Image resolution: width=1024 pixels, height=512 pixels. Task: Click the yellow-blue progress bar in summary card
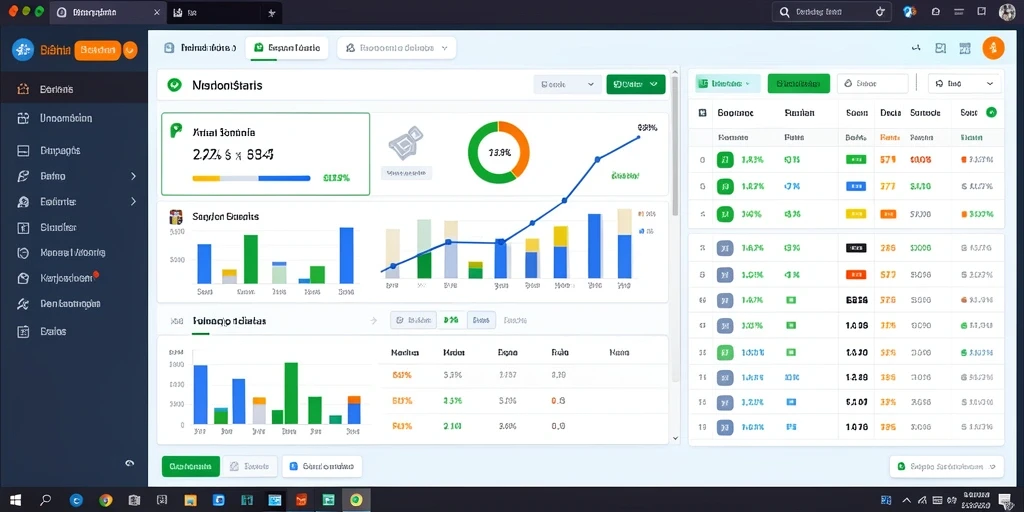(x=251, y=178)
